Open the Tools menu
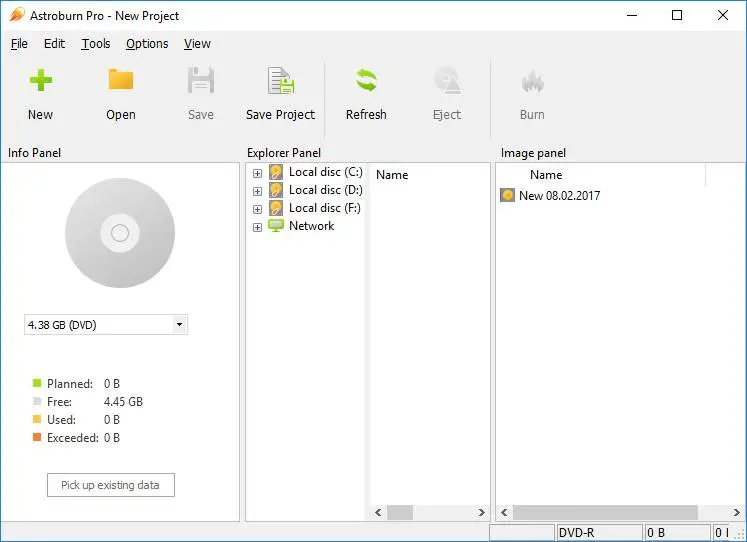This screenshot has height=542, width=747. coord(96,44)
